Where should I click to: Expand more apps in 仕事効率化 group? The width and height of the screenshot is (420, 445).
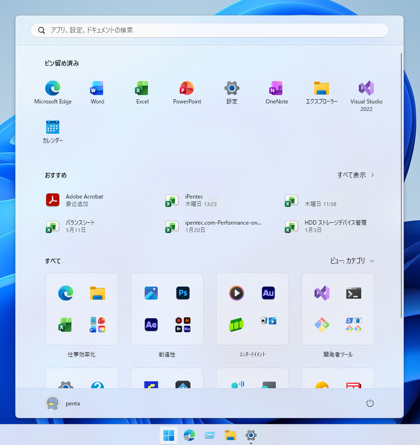[97, 325]
